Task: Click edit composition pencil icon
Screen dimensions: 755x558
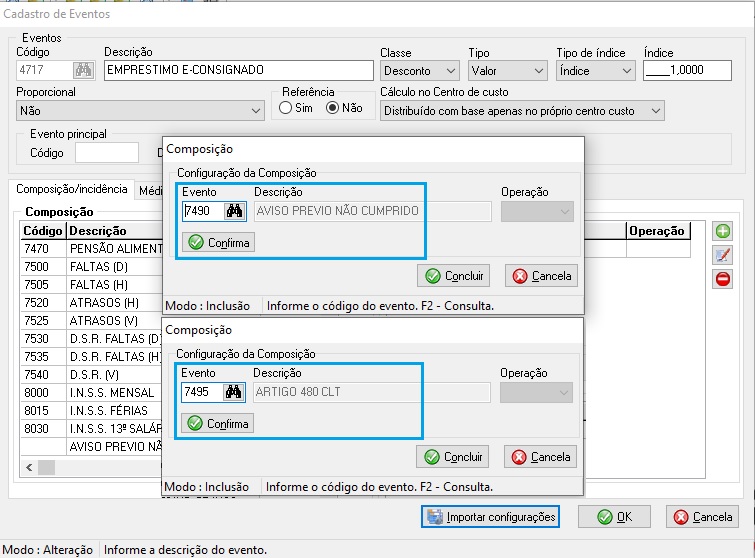Action: click(722, 255)
